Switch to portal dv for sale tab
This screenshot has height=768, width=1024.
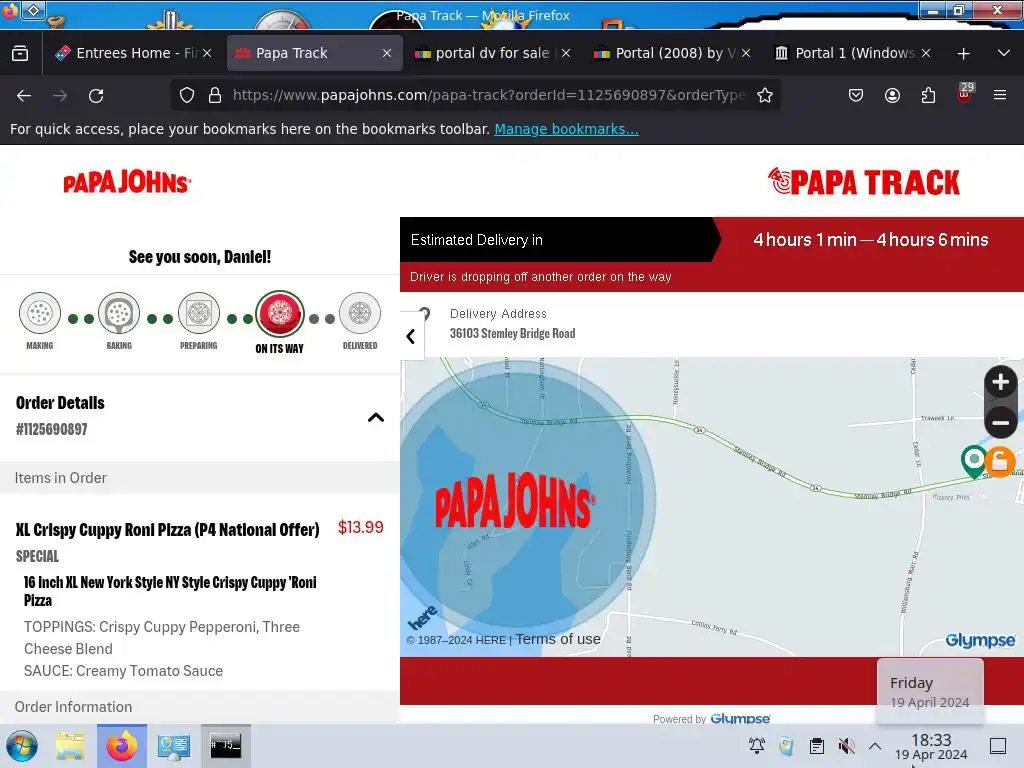pyautogui.click(x=493, y=53)
